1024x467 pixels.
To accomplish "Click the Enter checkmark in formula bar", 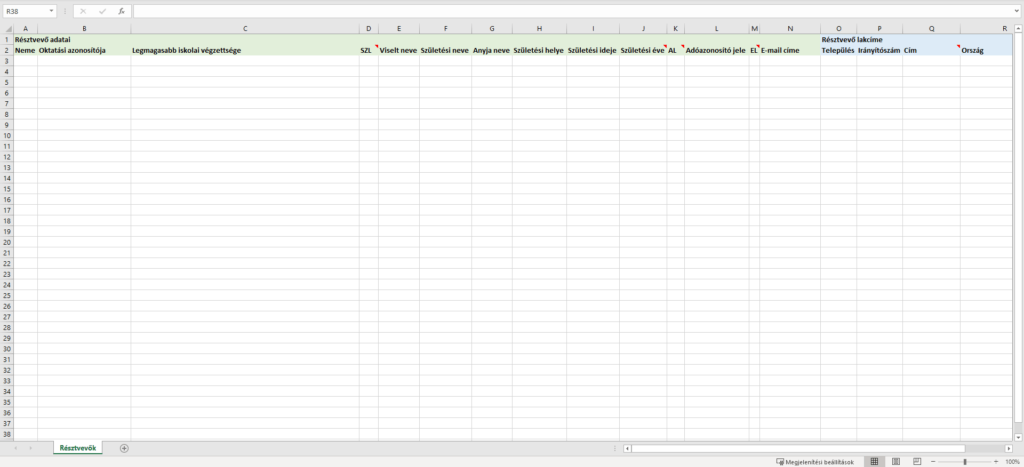I will (x=102, y=11).
